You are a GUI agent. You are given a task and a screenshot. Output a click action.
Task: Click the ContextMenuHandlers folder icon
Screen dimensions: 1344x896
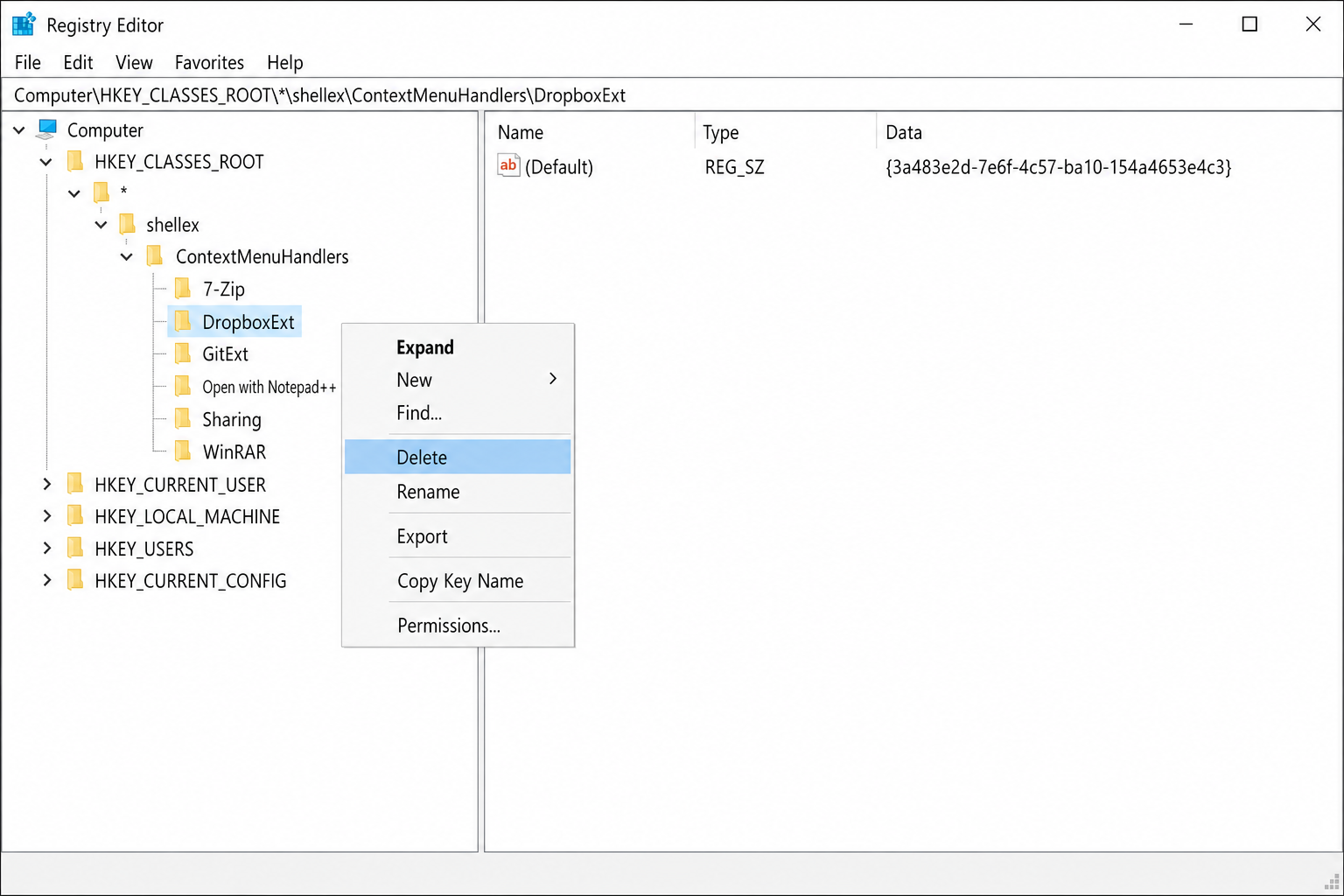(x=155, y=255)
